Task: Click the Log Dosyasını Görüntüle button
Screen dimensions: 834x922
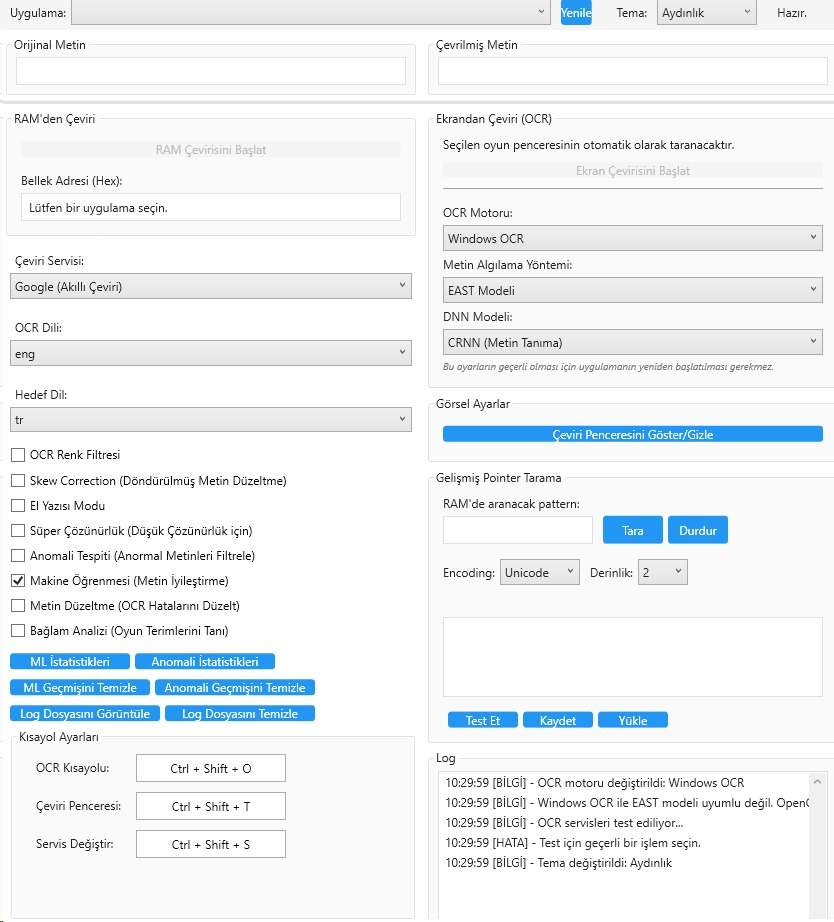Action: pos(85,713)
